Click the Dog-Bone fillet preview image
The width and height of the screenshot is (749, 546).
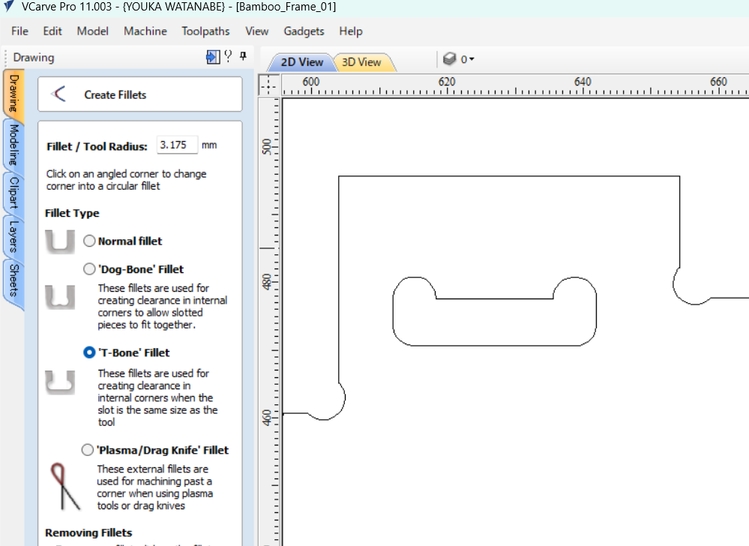tap(60, 297)
